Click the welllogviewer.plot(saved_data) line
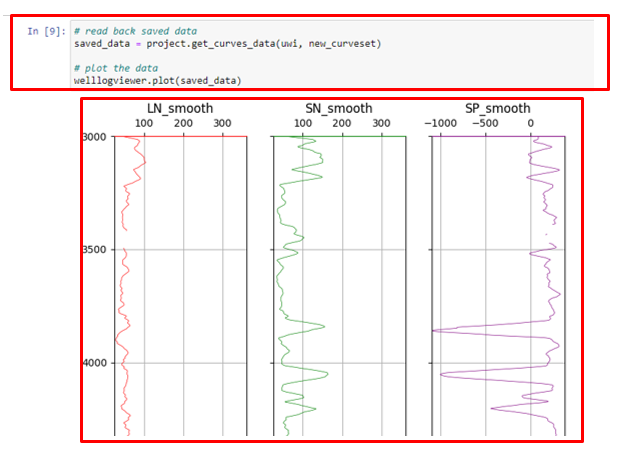The width and height of the screenshot is (619, 453). click(158, 80)
